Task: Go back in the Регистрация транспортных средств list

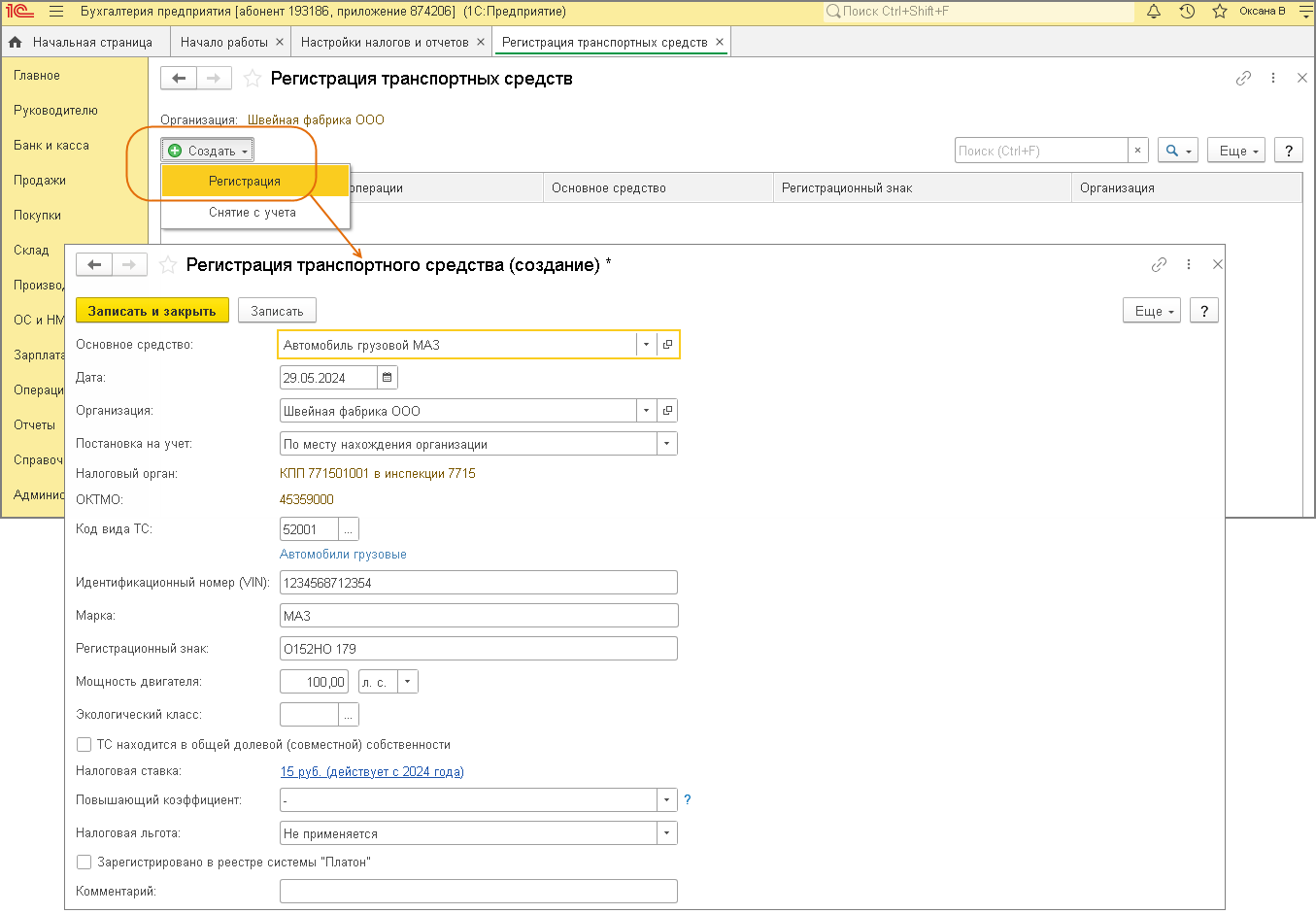Action: click(179, 79)
